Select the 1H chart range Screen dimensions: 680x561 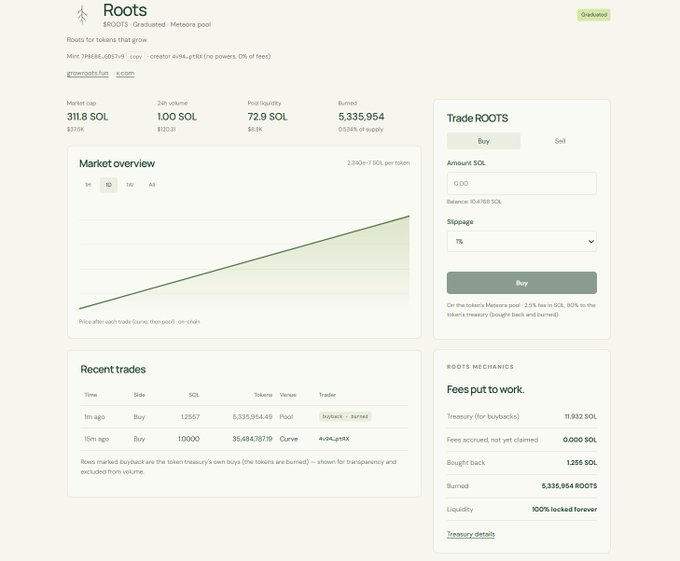88,185
